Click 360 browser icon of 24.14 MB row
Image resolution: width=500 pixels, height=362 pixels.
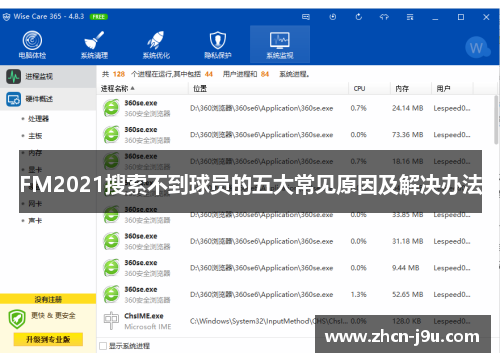111,108
